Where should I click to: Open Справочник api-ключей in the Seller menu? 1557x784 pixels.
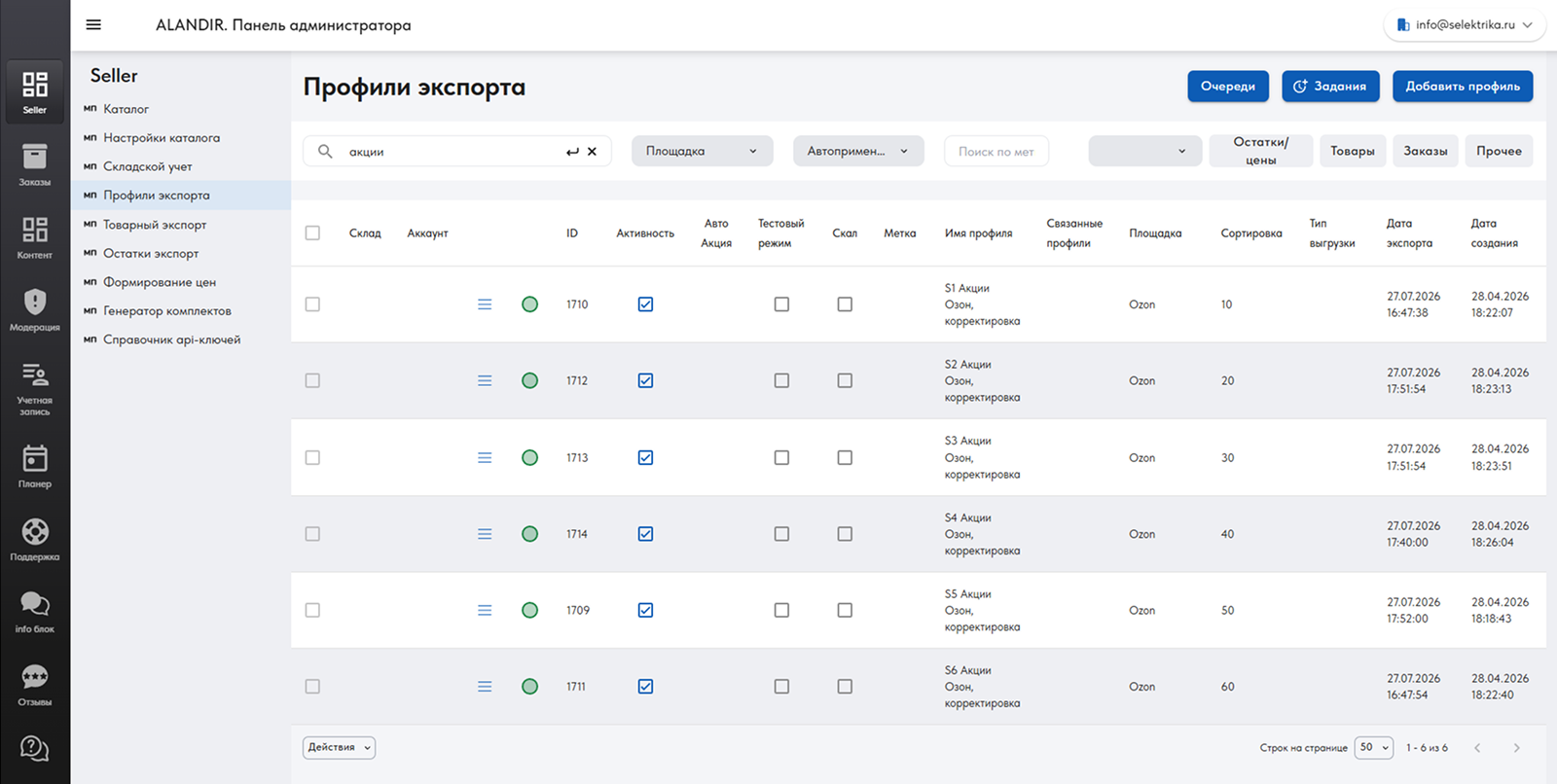click(172, 339)
